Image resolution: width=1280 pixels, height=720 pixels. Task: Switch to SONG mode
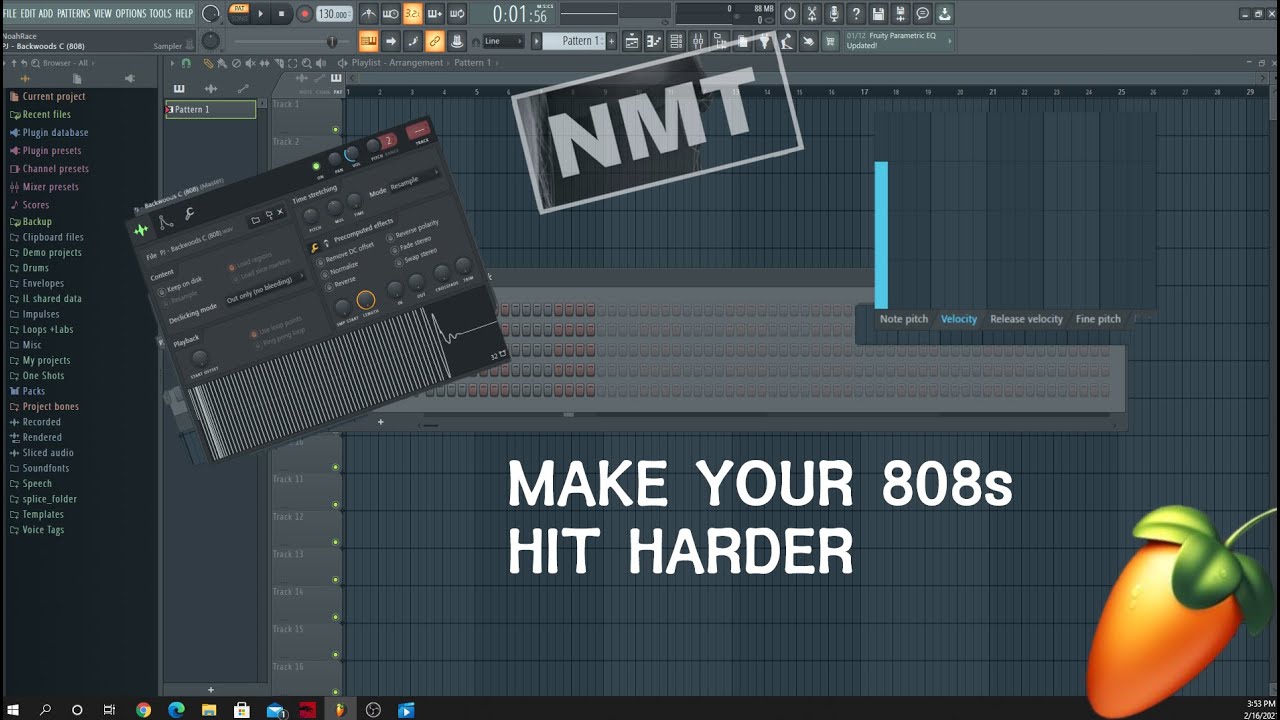(239, 18)
